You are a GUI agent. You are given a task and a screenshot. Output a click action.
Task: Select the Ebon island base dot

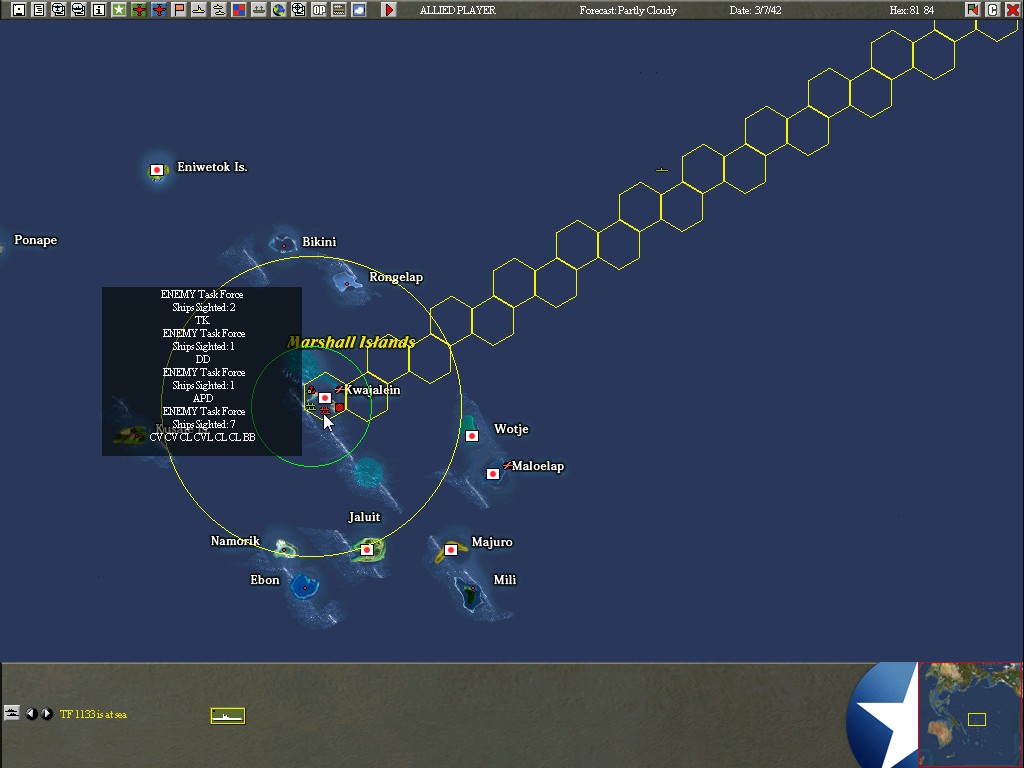pyautogui.click(x=305, y=588)
